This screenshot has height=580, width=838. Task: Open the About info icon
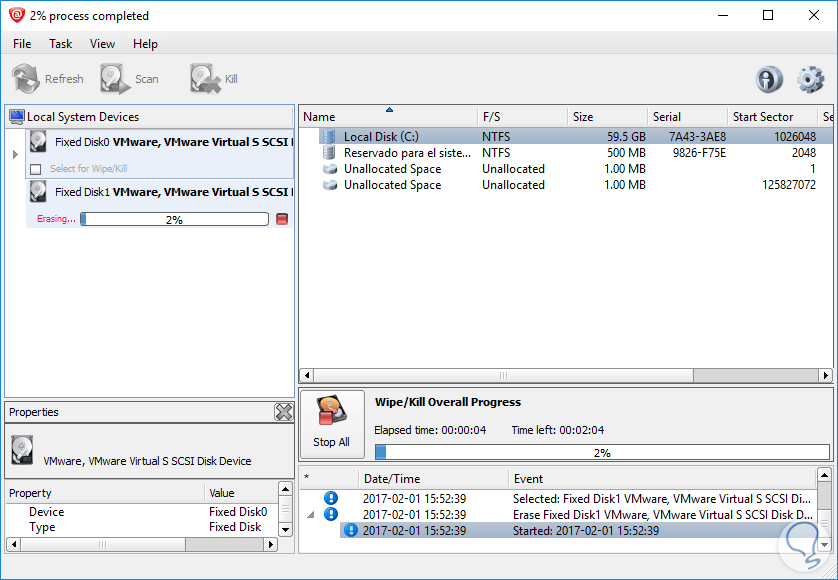[x=769, y=80]
